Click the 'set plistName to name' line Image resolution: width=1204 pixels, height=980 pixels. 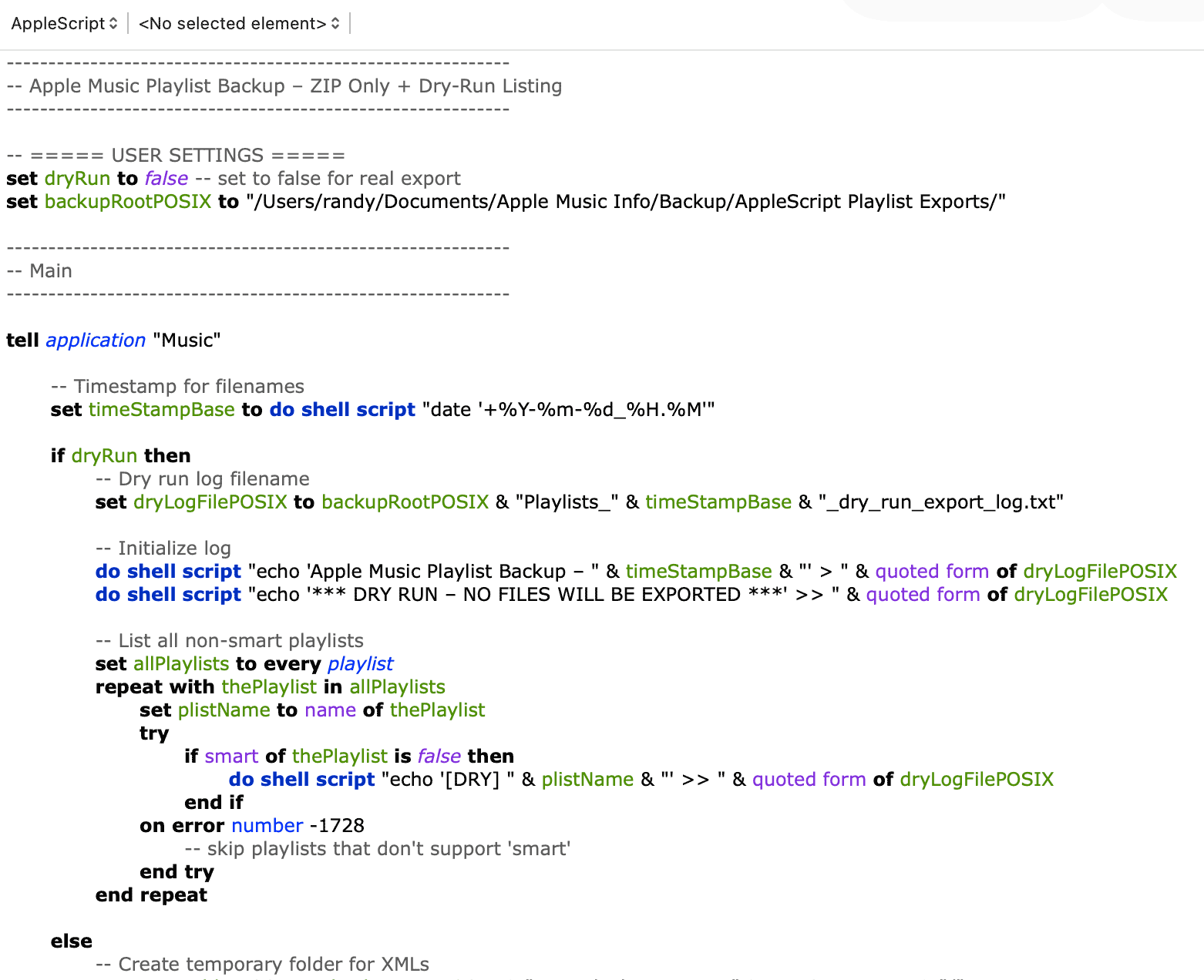pos(313,710)
